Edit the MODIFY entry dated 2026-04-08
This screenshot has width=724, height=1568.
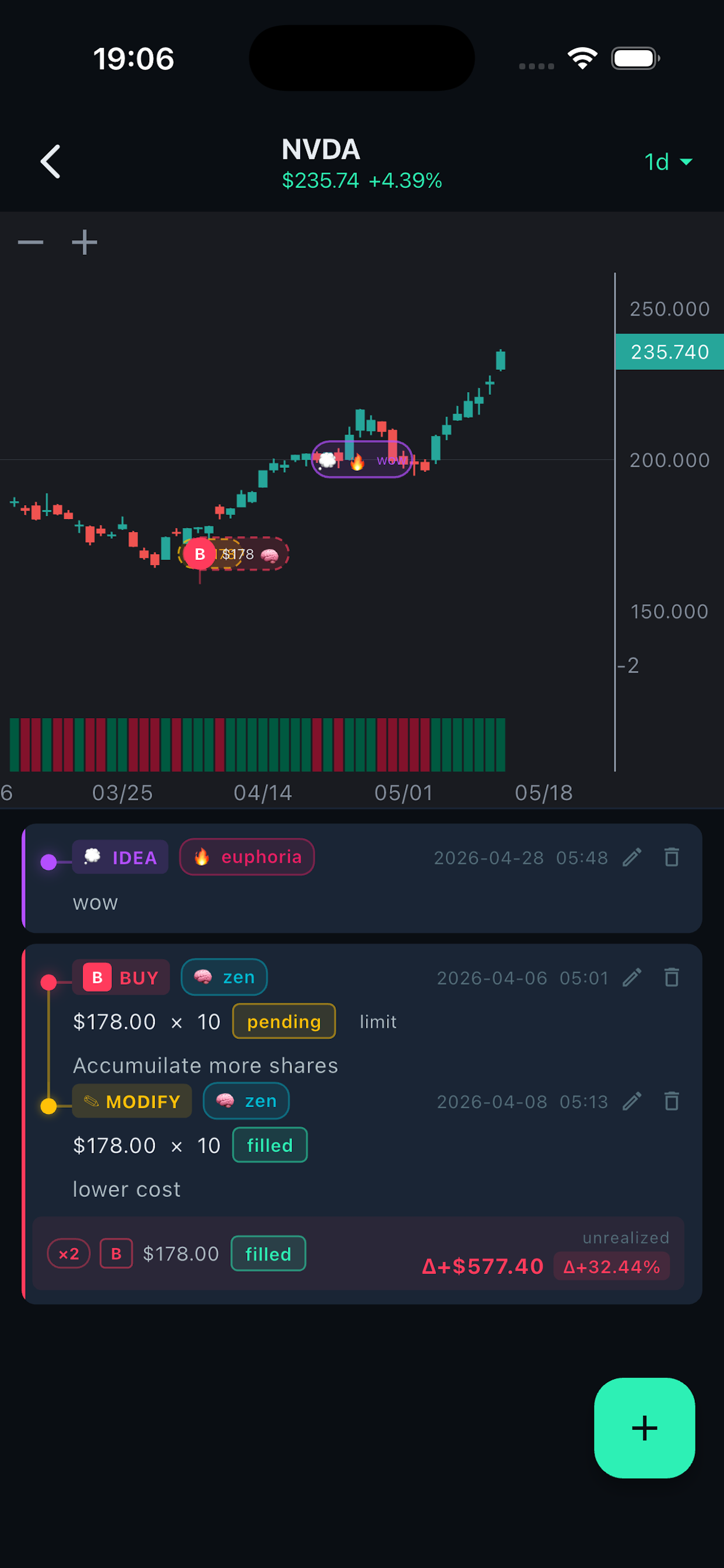coord(632,1101)
